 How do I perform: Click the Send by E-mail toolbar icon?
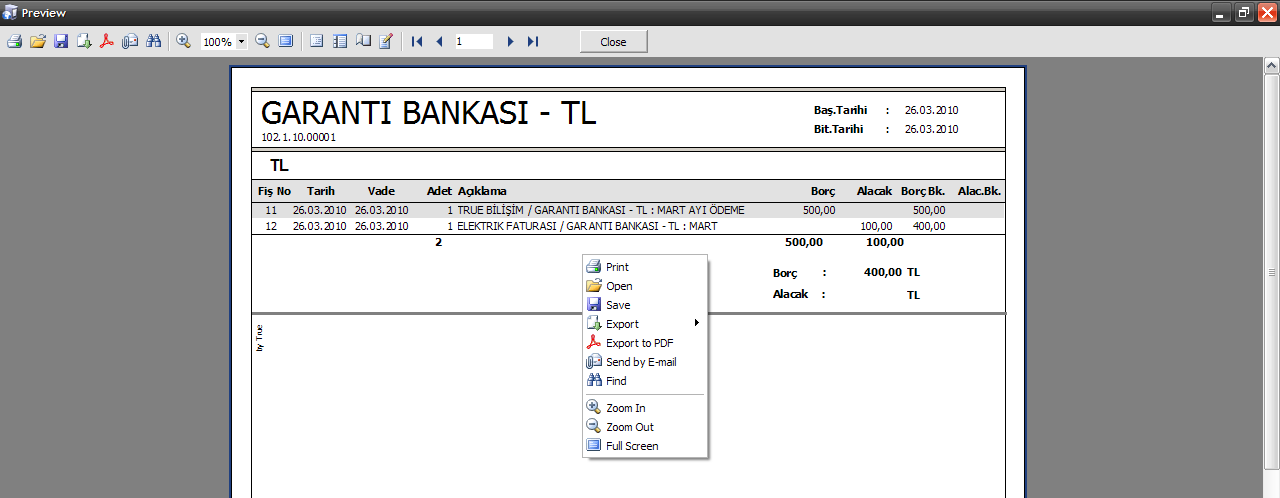pyautogui.click(x=130, y=41)
